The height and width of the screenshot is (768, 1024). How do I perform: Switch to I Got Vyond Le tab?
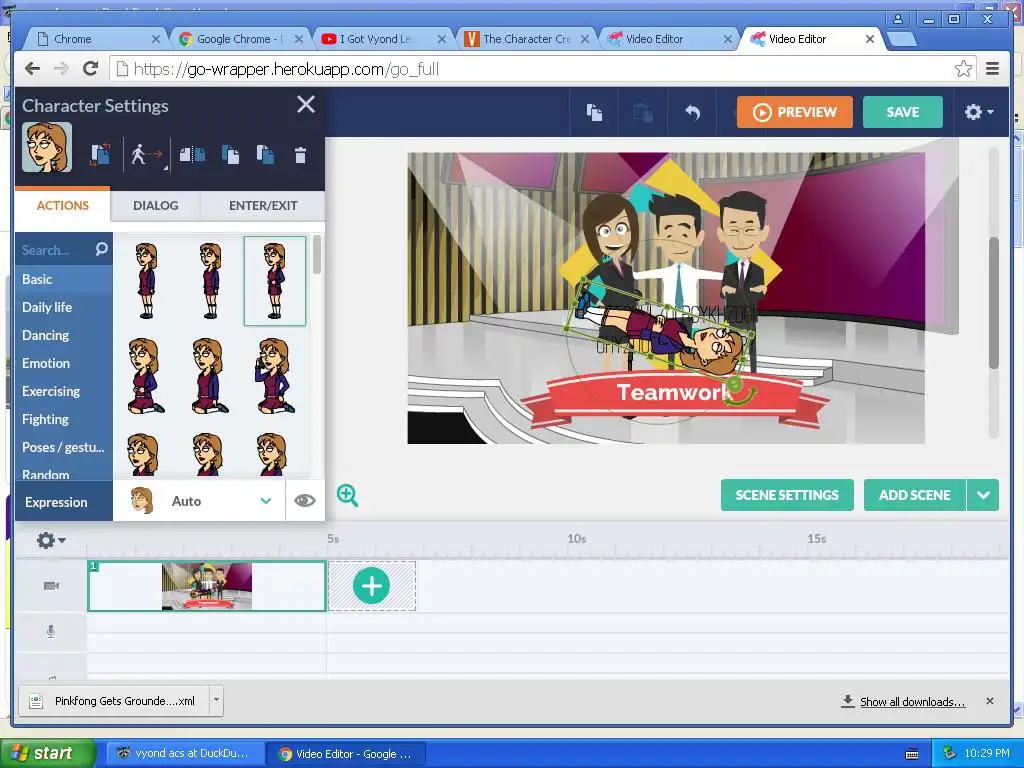[382, 39]
